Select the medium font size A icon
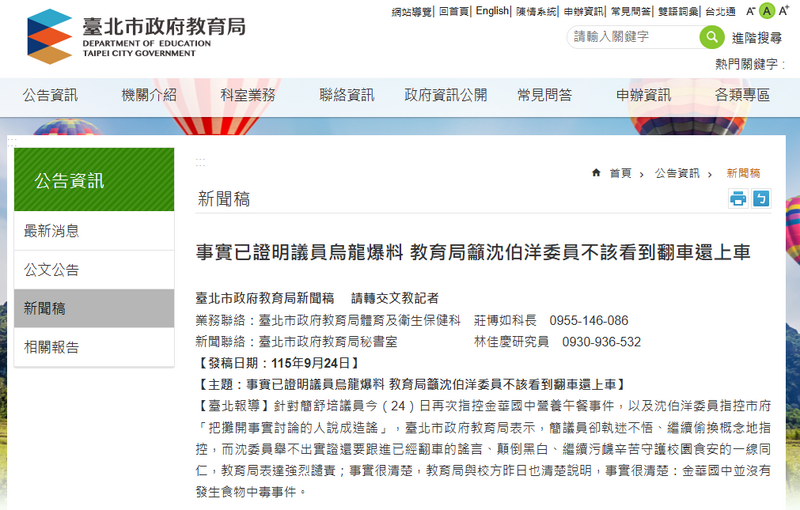The image size is (800, 510). tap(766, 11)
